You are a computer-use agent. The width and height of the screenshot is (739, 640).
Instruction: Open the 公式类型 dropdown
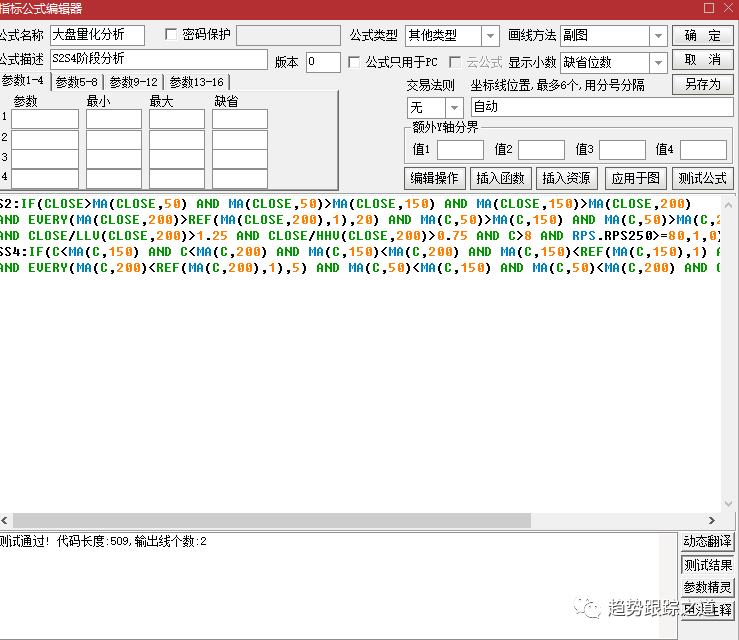tap(490, 36)
